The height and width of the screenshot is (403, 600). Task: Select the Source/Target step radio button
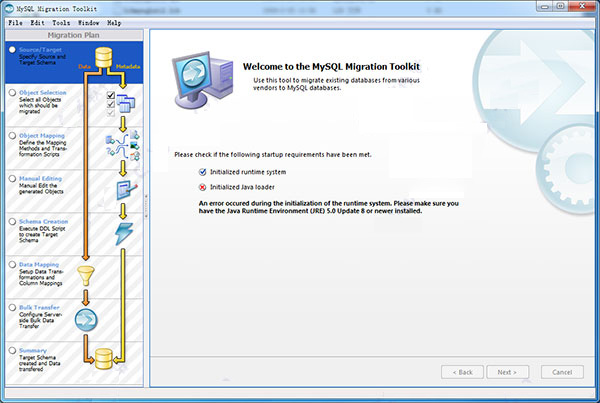[12, 50]
